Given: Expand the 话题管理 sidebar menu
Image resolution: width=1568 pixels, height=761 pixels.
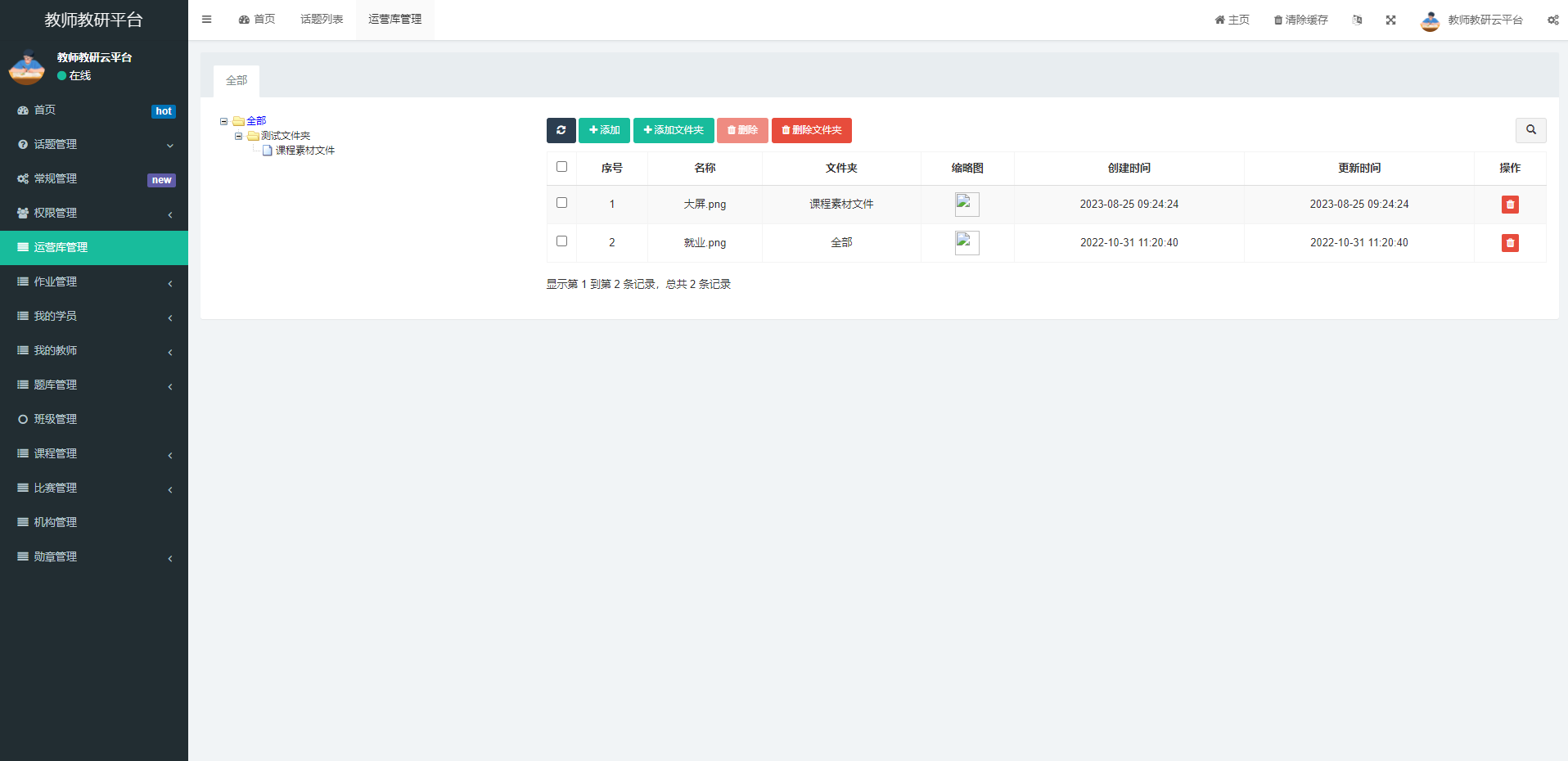Looking at the screenshot, I should pos(93,144).
